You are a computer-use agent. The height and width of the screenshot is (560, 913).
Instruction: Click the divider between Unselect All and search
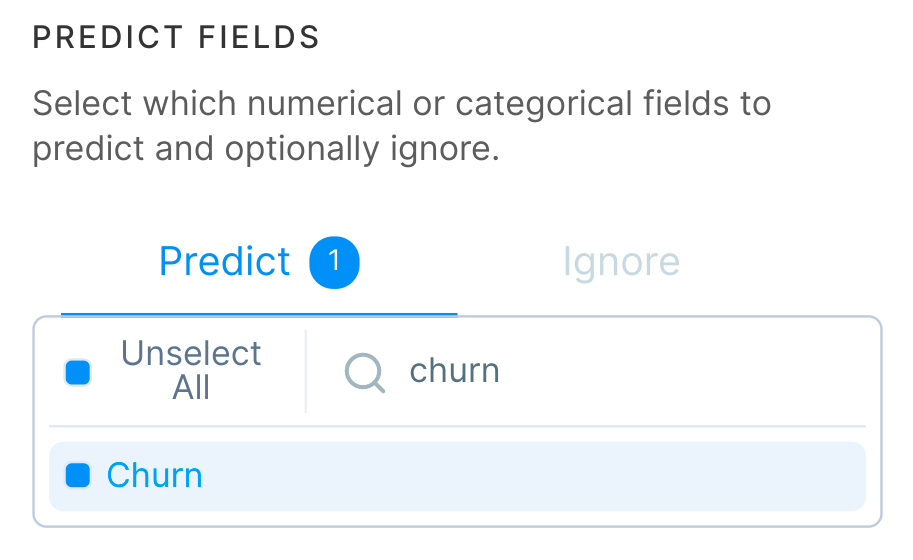[306, 372]
